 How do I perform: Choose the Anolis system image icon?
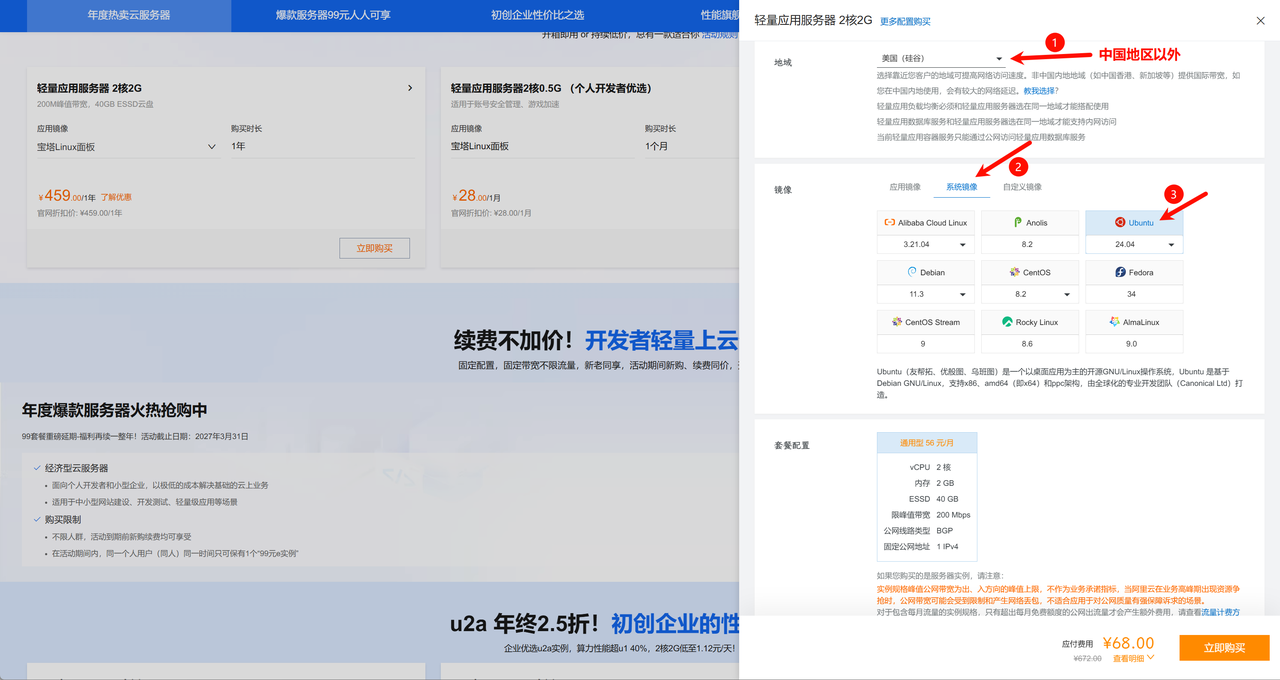click(1017, 222)
